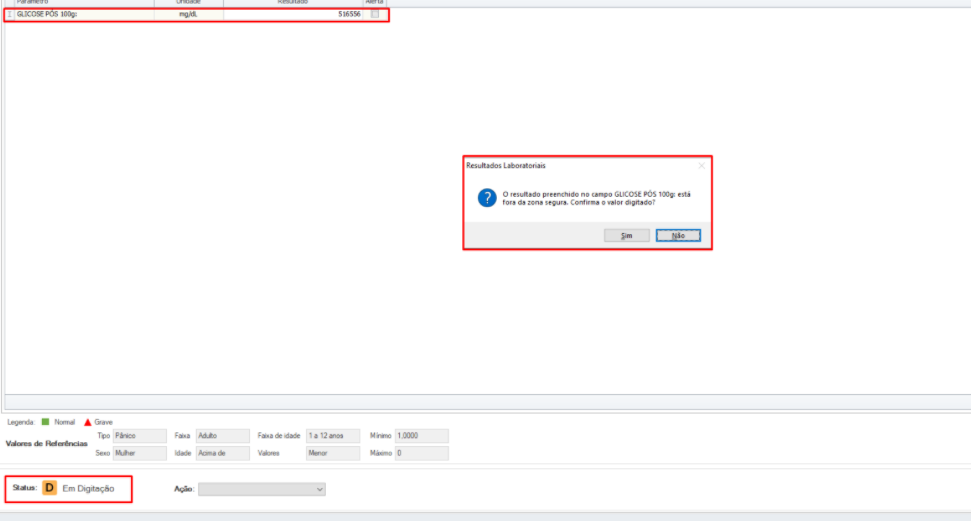Click the Resultados Laboratoriais dialog title
971x521 pixels.
point(506,165)
